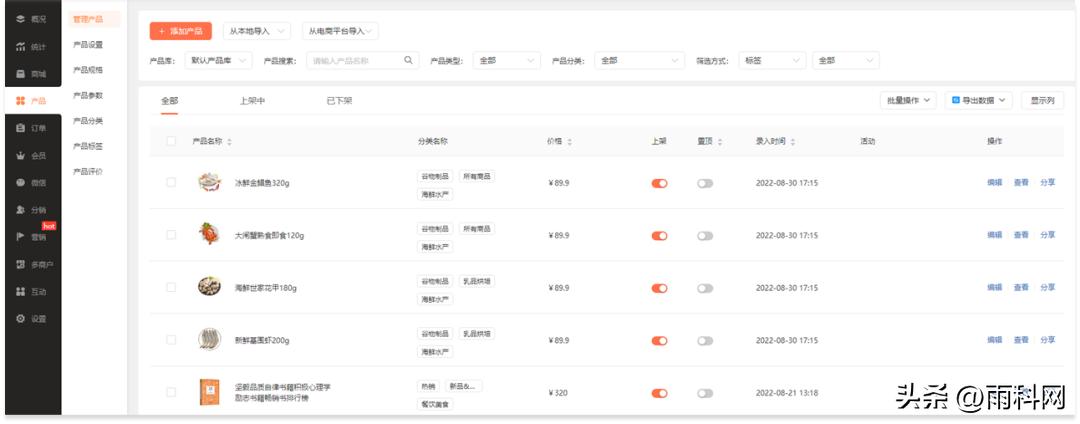Open the 设置 settings gear icon

21,319
